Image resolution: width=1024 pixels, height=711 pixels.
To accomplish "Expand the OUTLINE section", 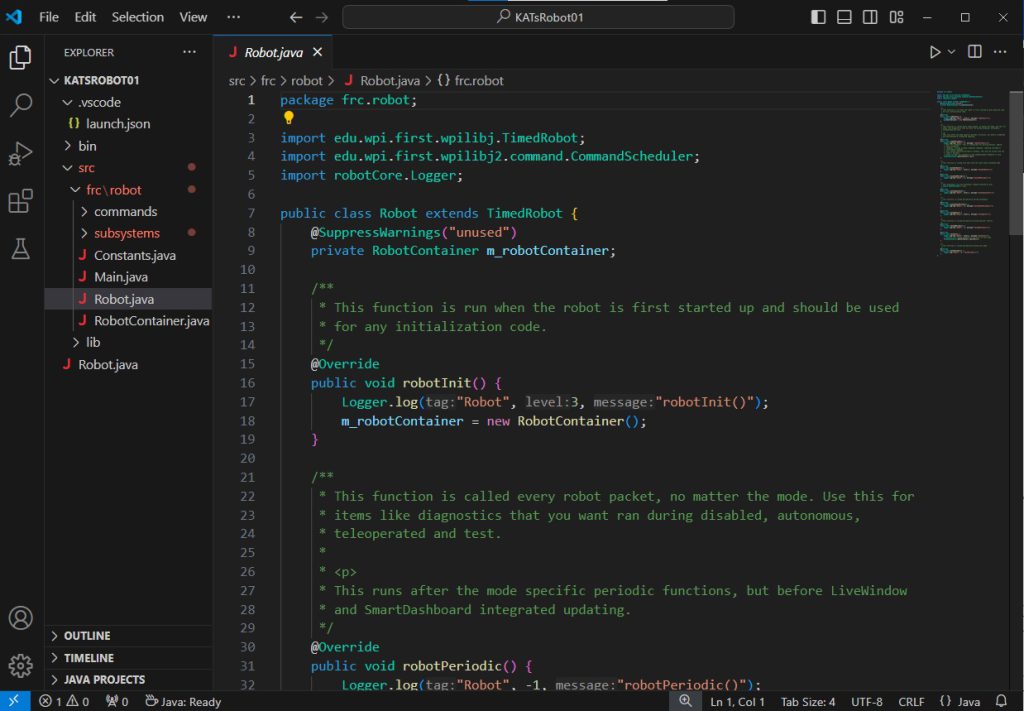I will point(128,636).
